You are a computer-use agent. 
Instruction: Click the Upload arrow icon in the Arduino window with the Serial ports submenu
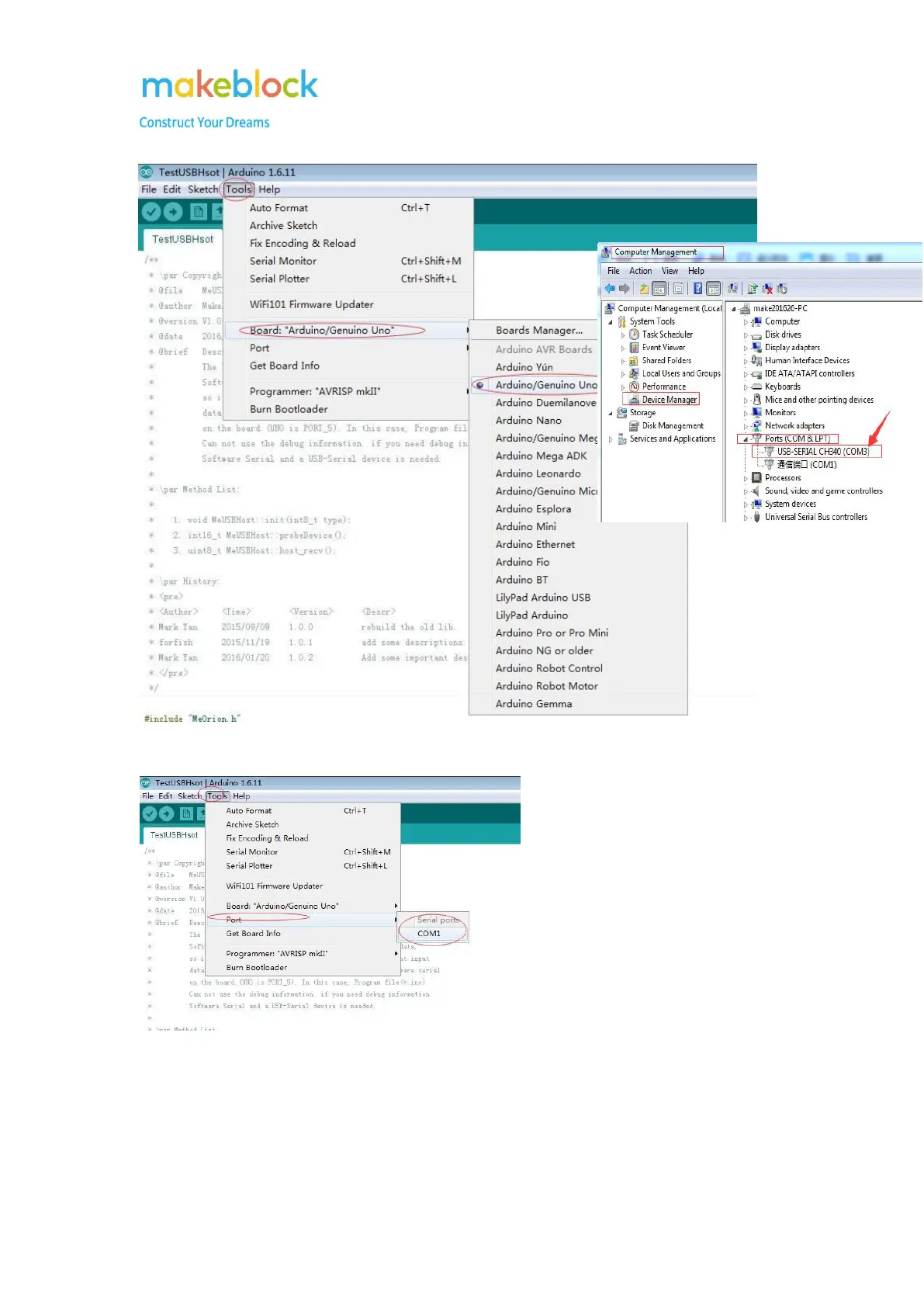[166, 813]
